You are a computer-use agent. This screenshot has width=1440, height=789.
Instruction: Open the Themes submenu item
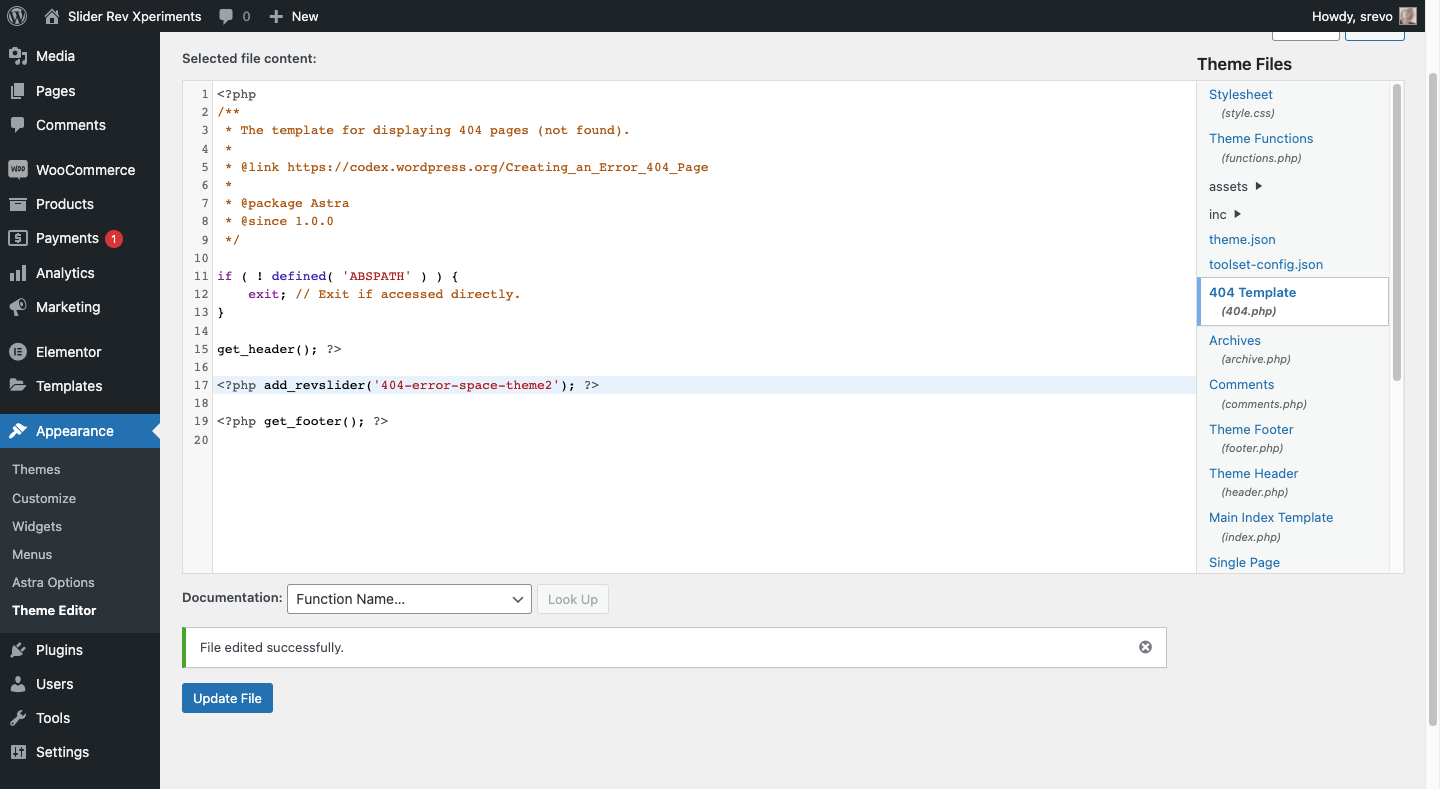point(36,469)
